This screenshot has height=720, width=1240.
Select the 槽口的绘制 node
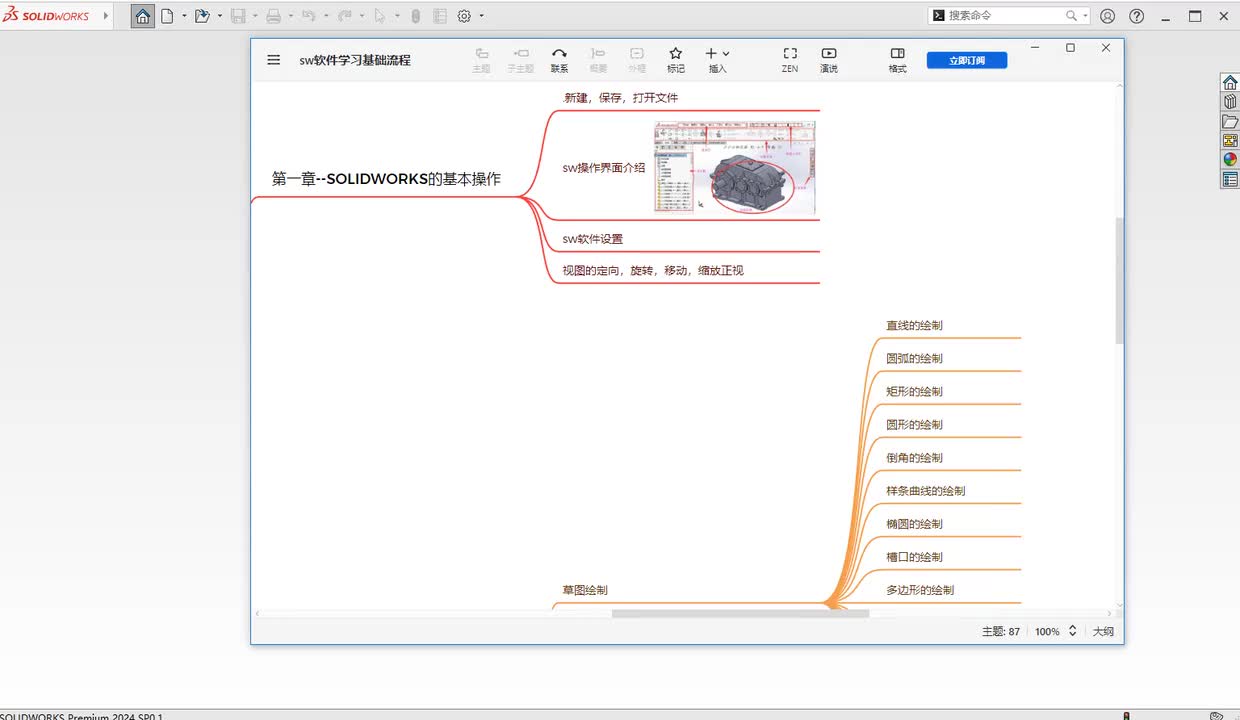pyautogui.click(x=914, y=557)
